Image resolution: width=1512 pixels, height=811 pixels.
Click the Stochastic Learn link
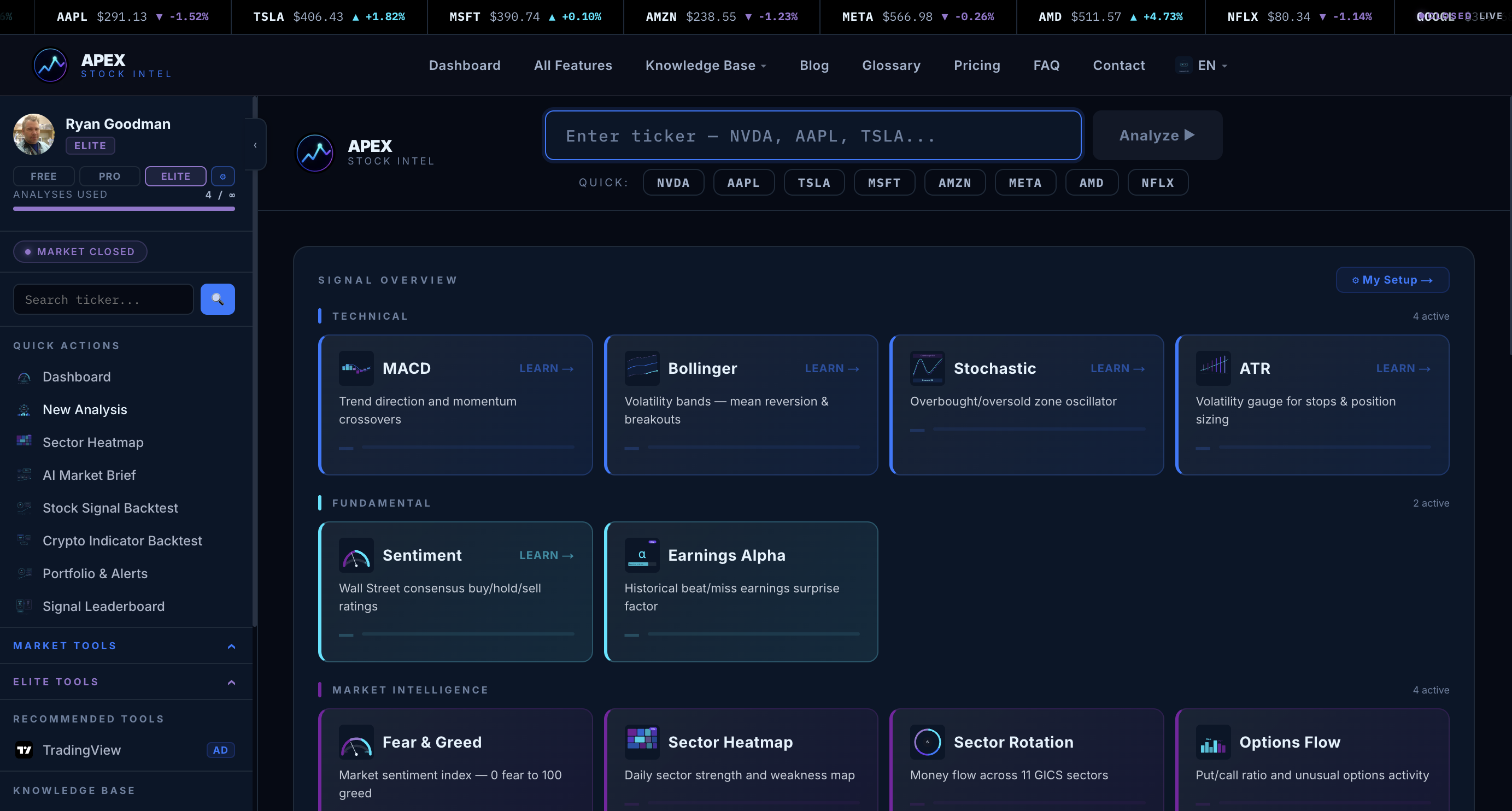point(1118,368)
